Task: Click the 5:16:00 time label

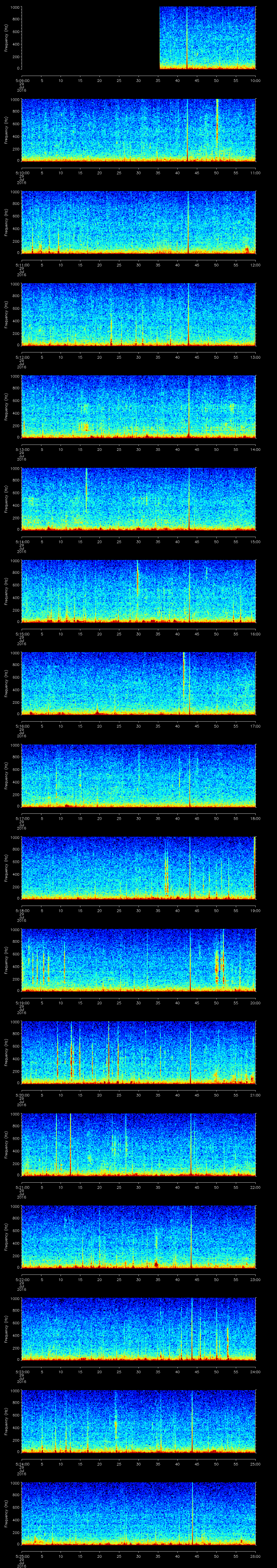Action: pos(22,726)
